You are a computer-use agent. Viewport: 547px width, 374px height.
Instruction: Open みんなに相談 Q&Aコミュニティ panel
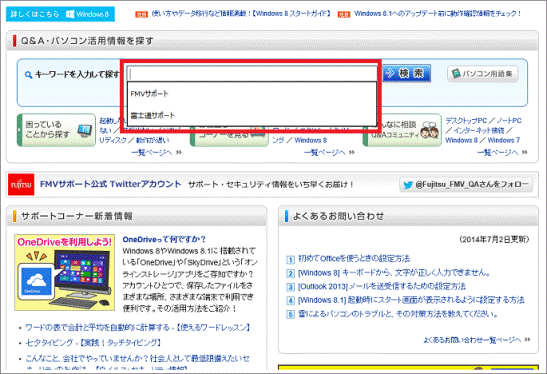(402, 130)
